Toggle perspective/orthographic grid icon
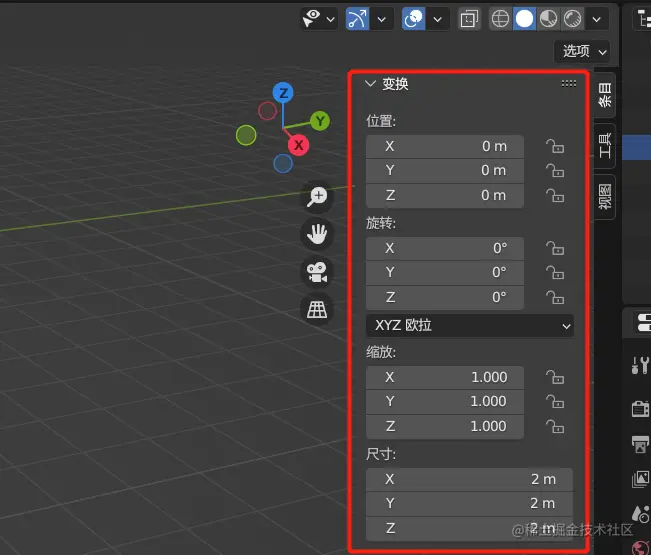651x555 pixels. (317, 310)
